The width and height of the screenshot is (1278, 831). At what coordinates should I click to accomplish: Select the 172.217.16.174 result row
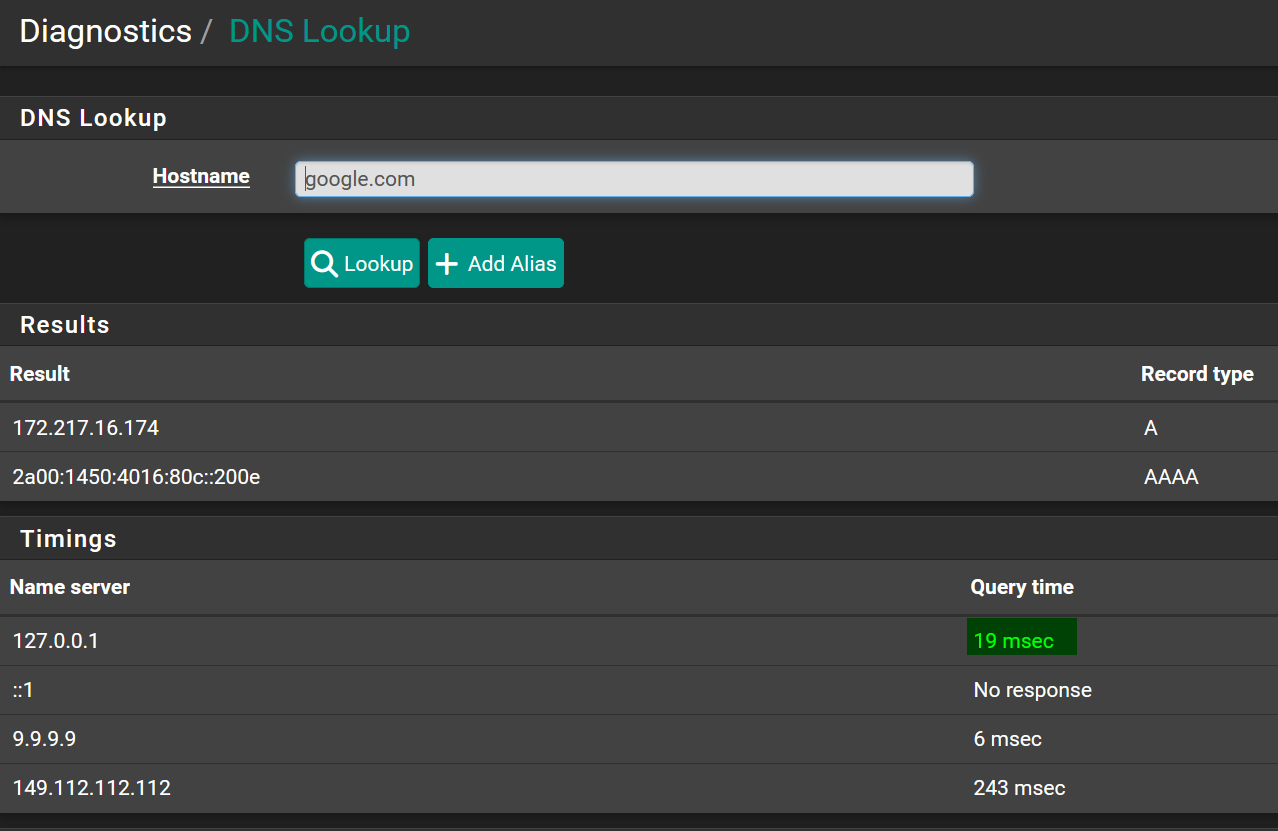coord(86,428)
